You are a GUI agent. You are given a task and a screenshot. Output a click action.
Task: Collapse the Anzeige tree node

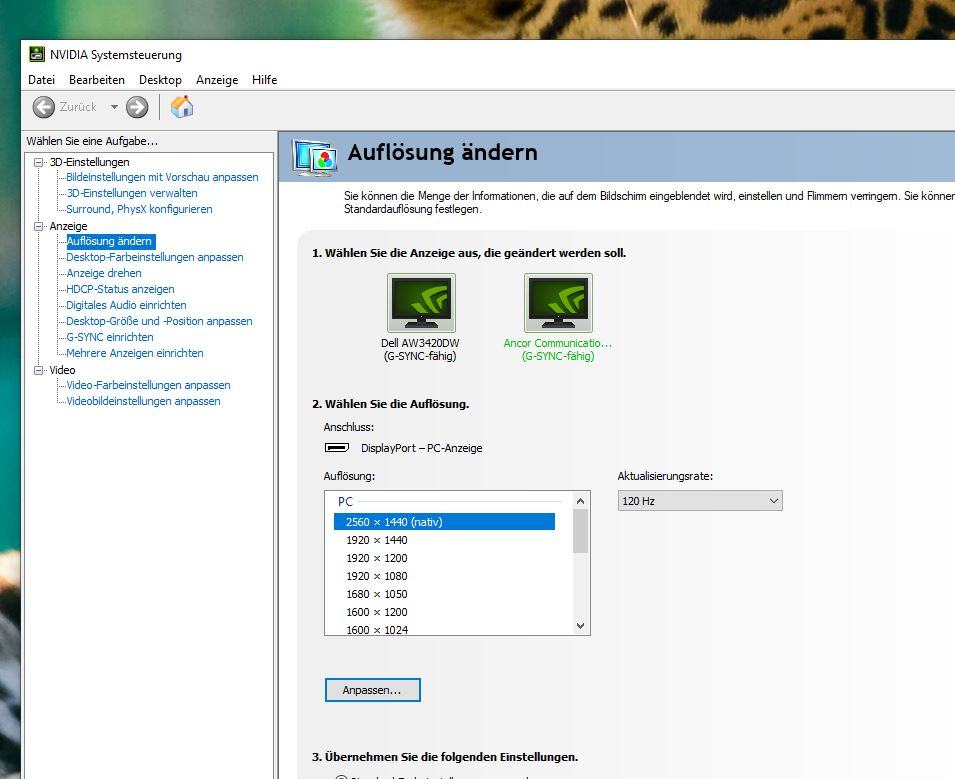point(38,226)
